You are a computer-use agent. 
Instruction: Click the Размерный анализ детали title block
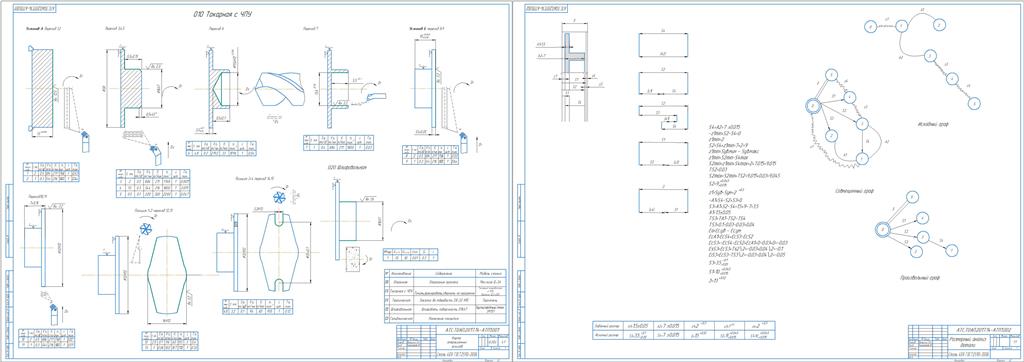point(963,342)
